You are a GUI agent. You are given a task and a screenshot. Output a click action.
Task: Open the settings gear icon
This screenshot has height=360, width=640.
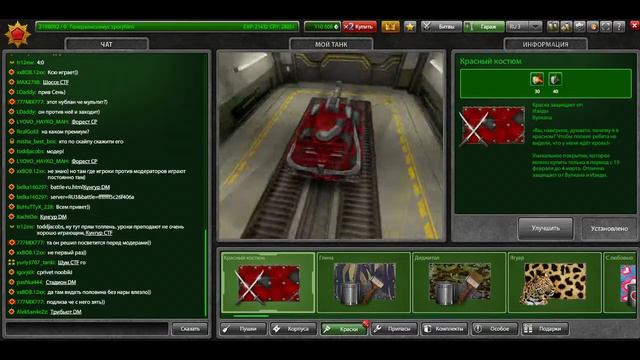coord(580,27)
